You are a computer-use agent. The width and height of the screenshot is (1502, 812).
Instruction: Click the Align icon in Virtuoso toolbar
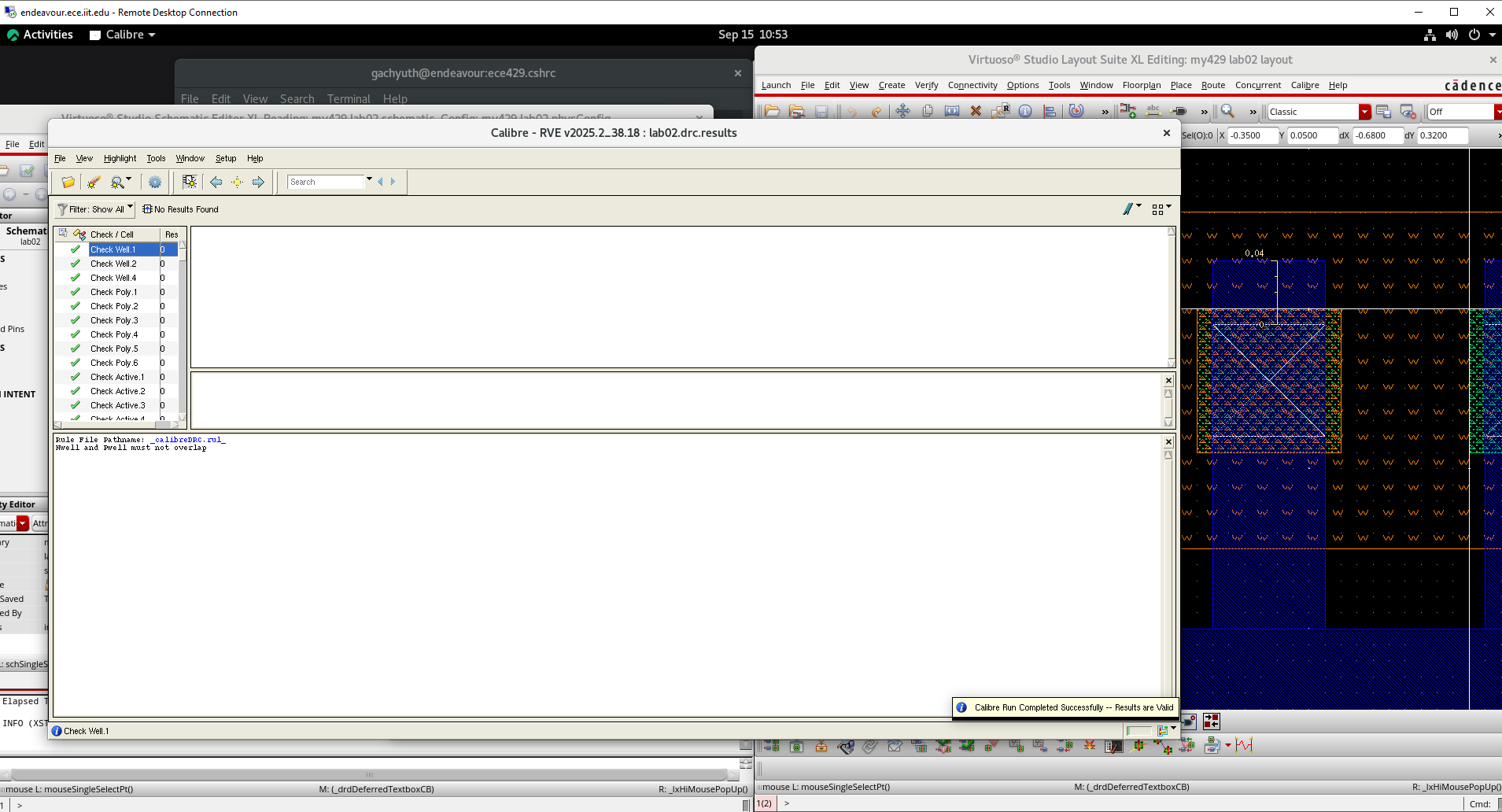tap(1050, 111)
